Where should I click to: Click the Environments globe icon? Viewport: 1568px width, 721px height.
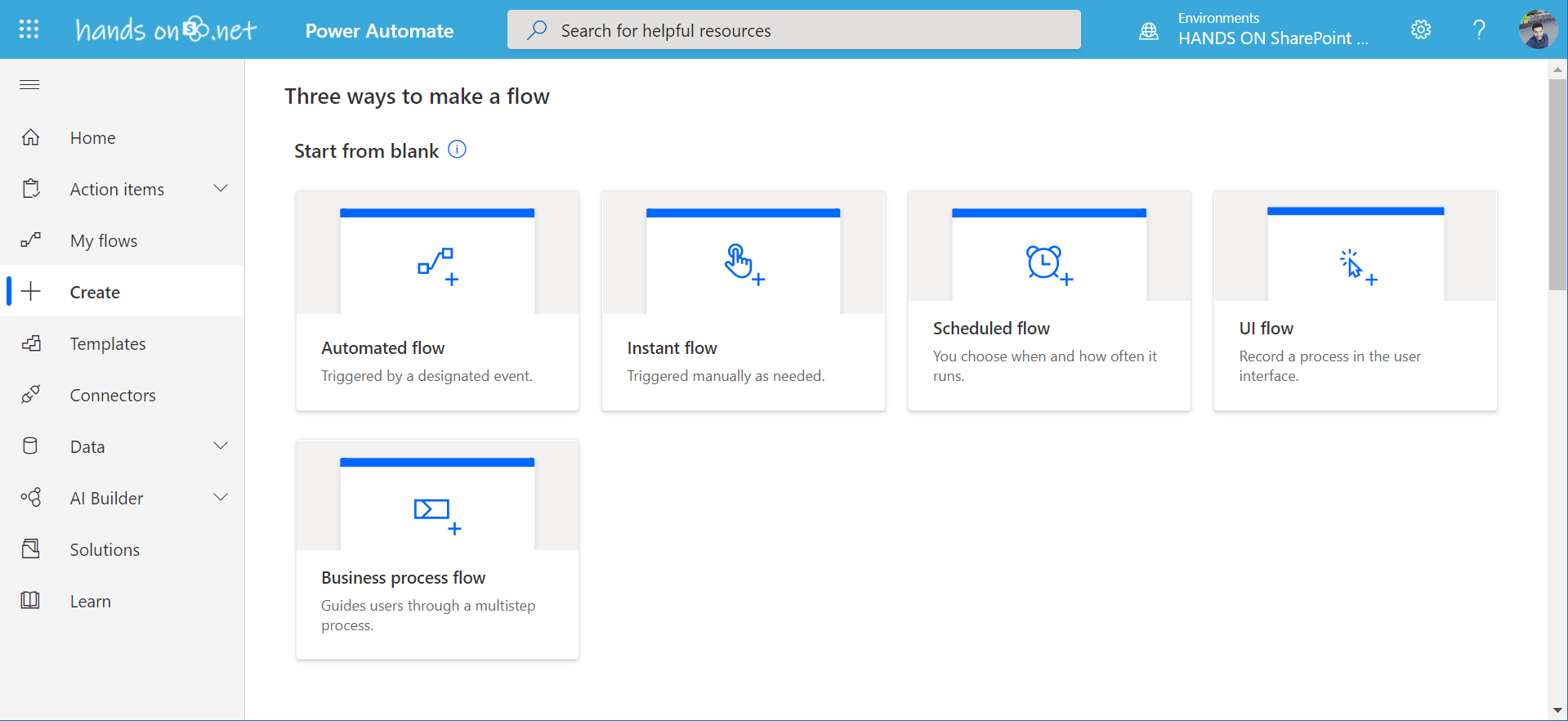pyautogui.click(x=1149, y=31)
